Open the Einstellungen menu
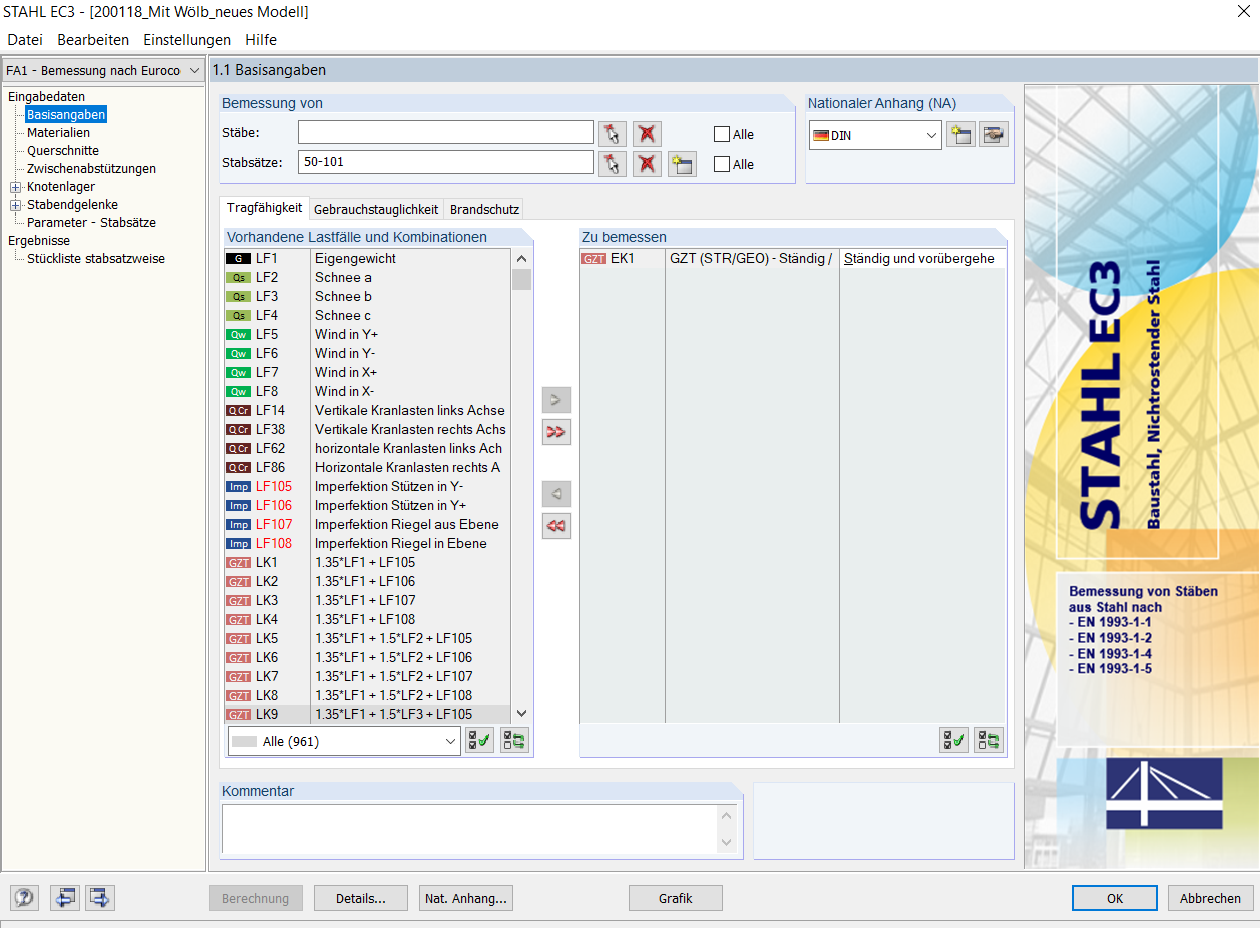1260x928 pixels. click(x=187, y=40)
